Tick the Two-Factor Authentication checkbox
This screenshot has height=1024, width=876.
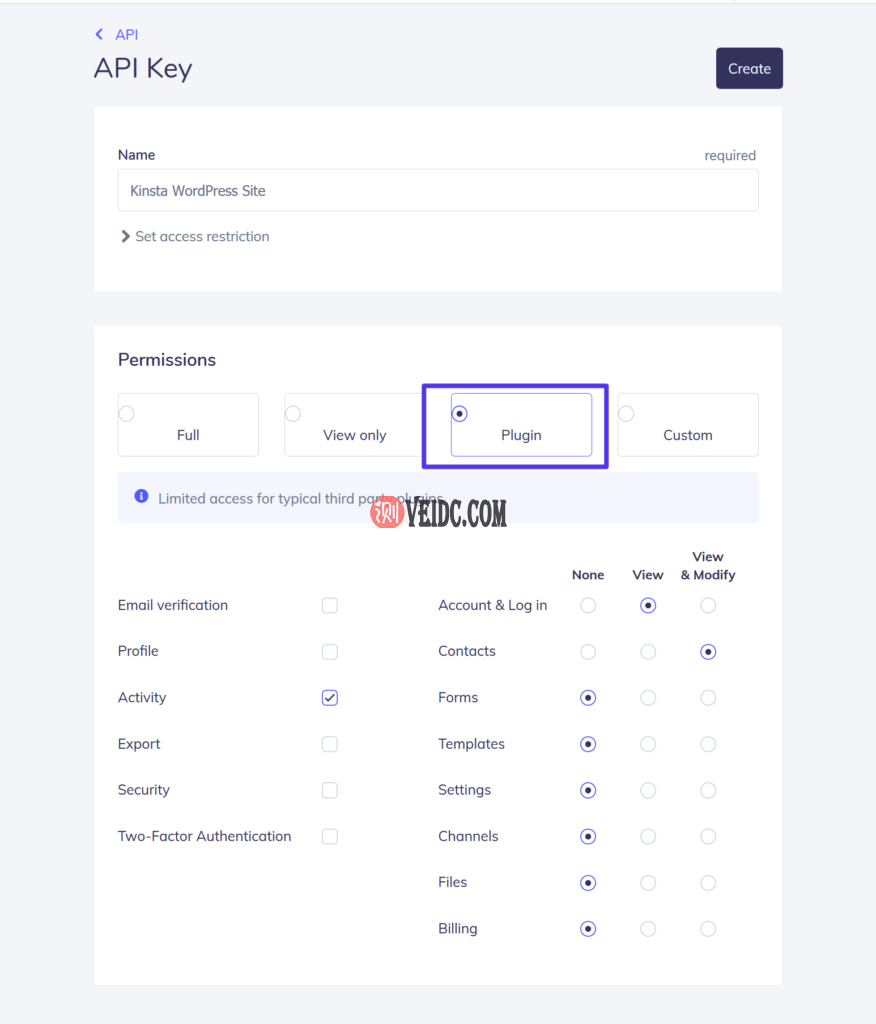coord(330,837)
